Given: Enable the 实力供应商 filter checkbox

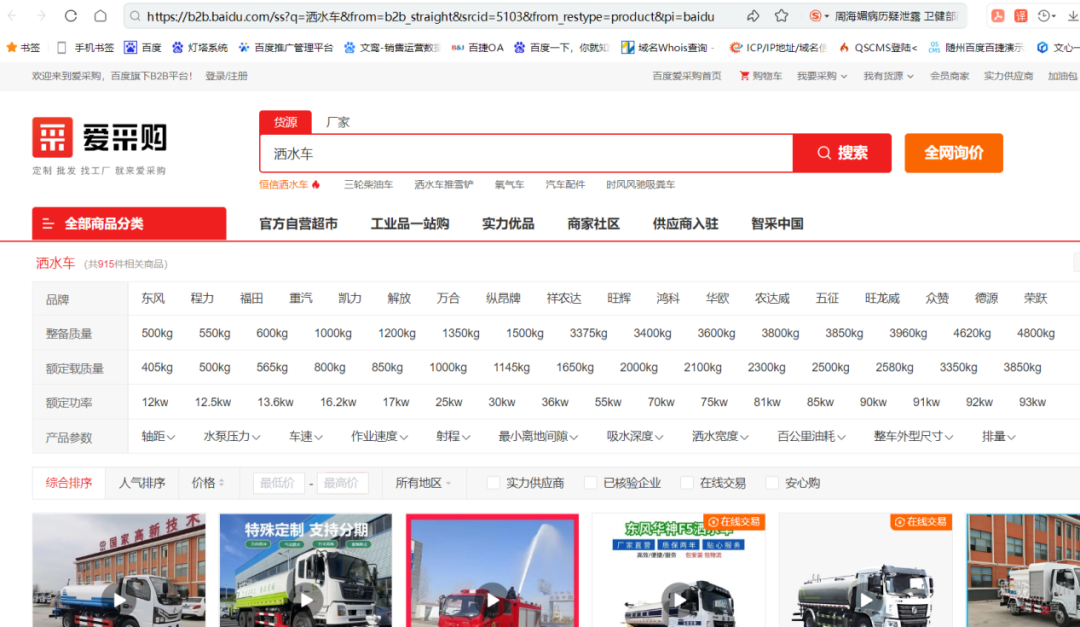Looking at the screenshot, I should tap(493, 482).
